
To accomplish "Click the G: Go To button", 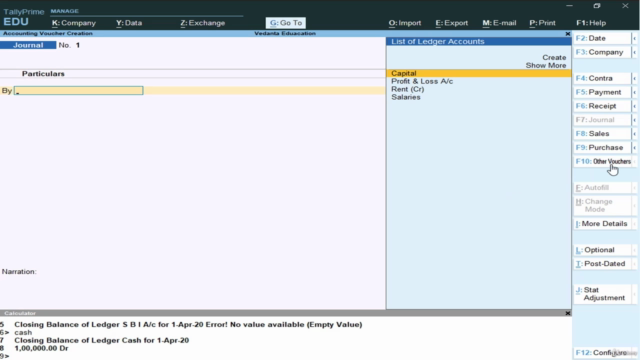I will 286,23.
